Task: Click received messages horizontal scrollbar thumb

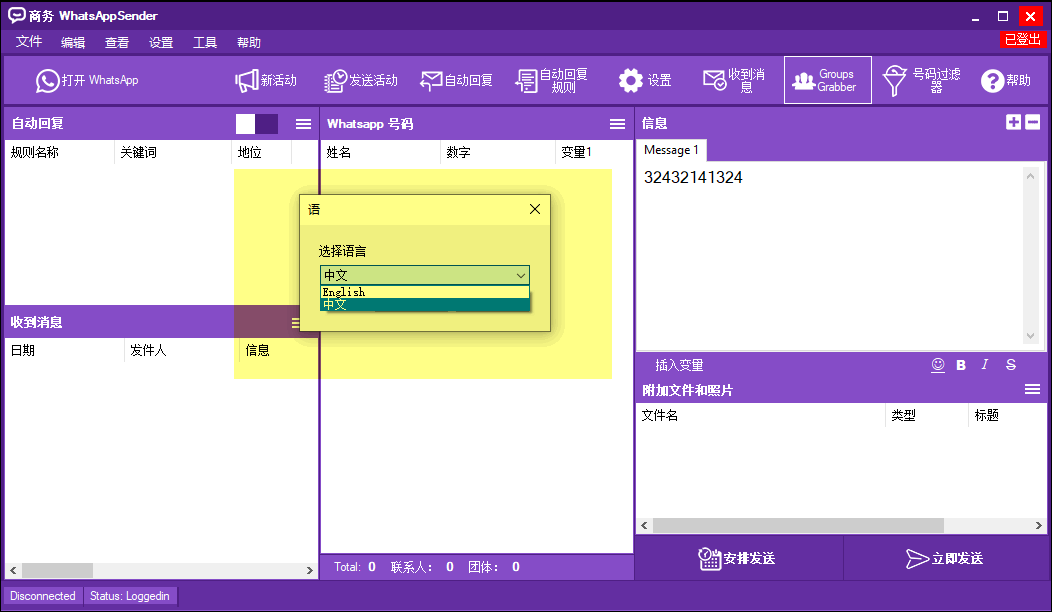Action: coord(58,570)
